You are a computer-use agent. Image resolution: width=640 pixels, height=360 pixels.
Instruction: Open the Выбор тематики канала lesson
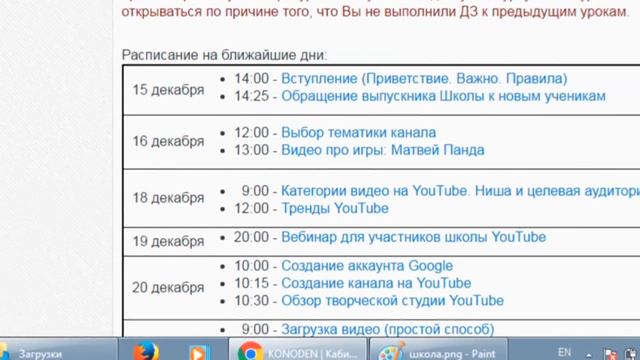point(358,132)
